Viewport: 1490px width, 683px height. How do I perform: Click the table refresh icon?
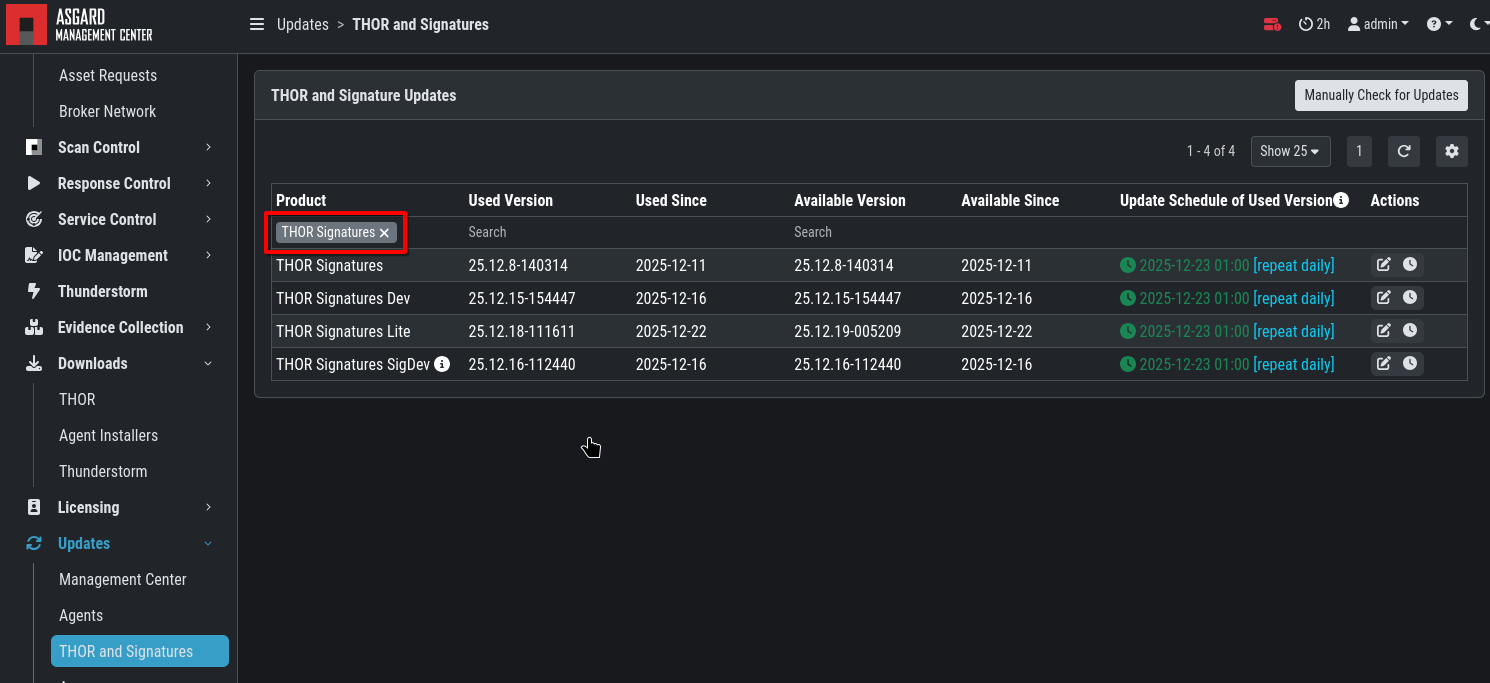[x=1404, y=151]
